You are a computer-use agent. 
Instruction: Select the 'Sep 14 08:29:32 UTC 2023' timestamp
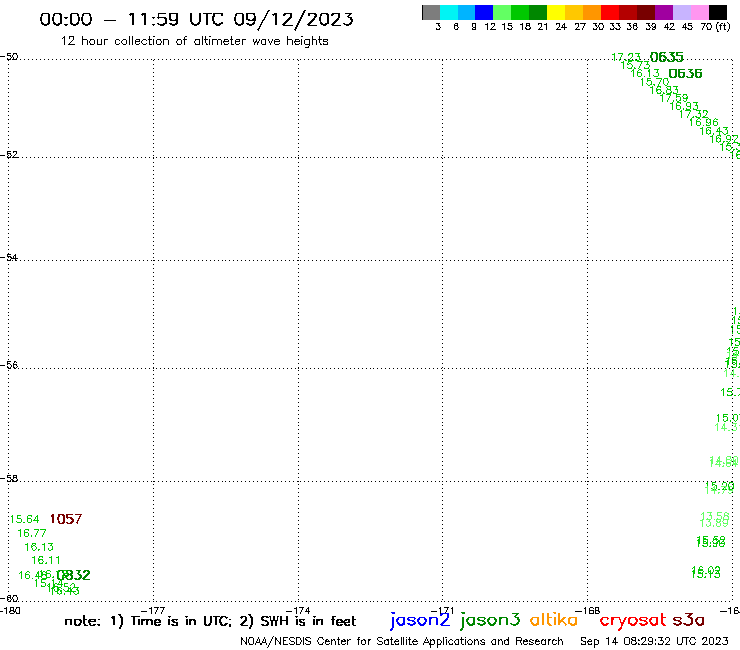click(654, 641)
